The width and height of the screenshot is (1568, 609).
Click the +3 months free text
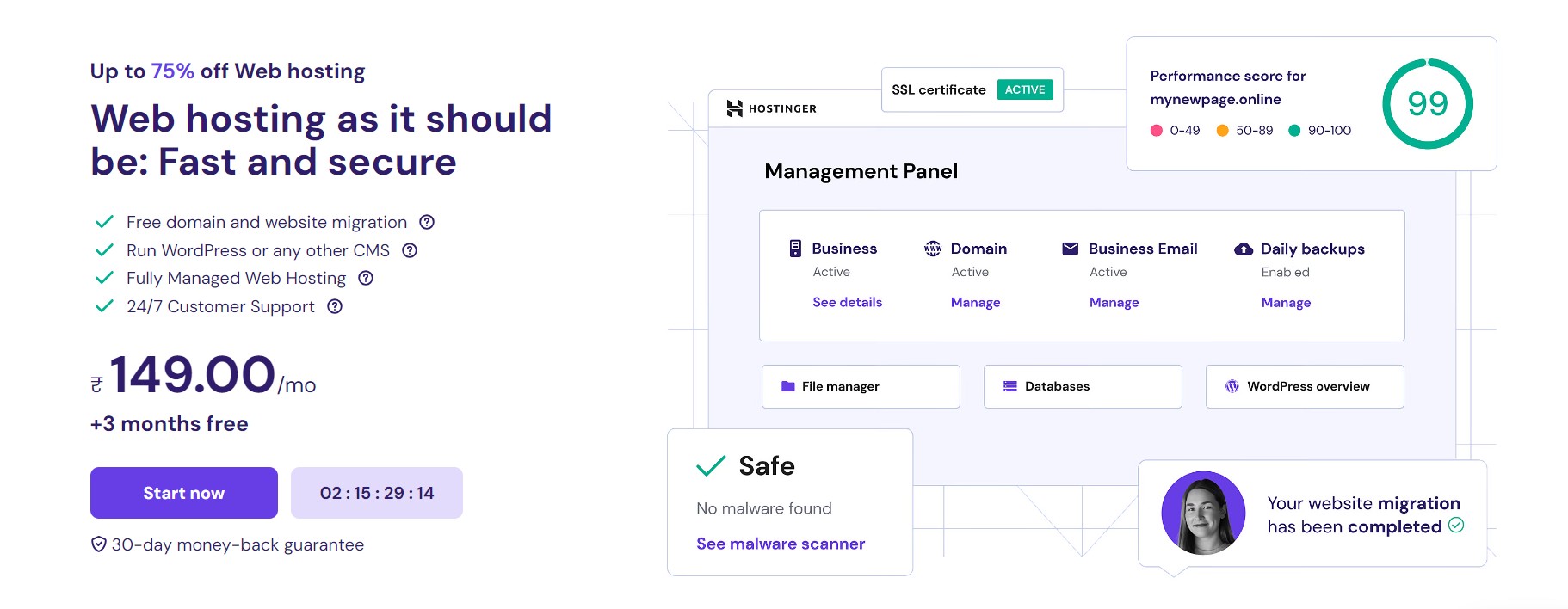coord(170,424)
